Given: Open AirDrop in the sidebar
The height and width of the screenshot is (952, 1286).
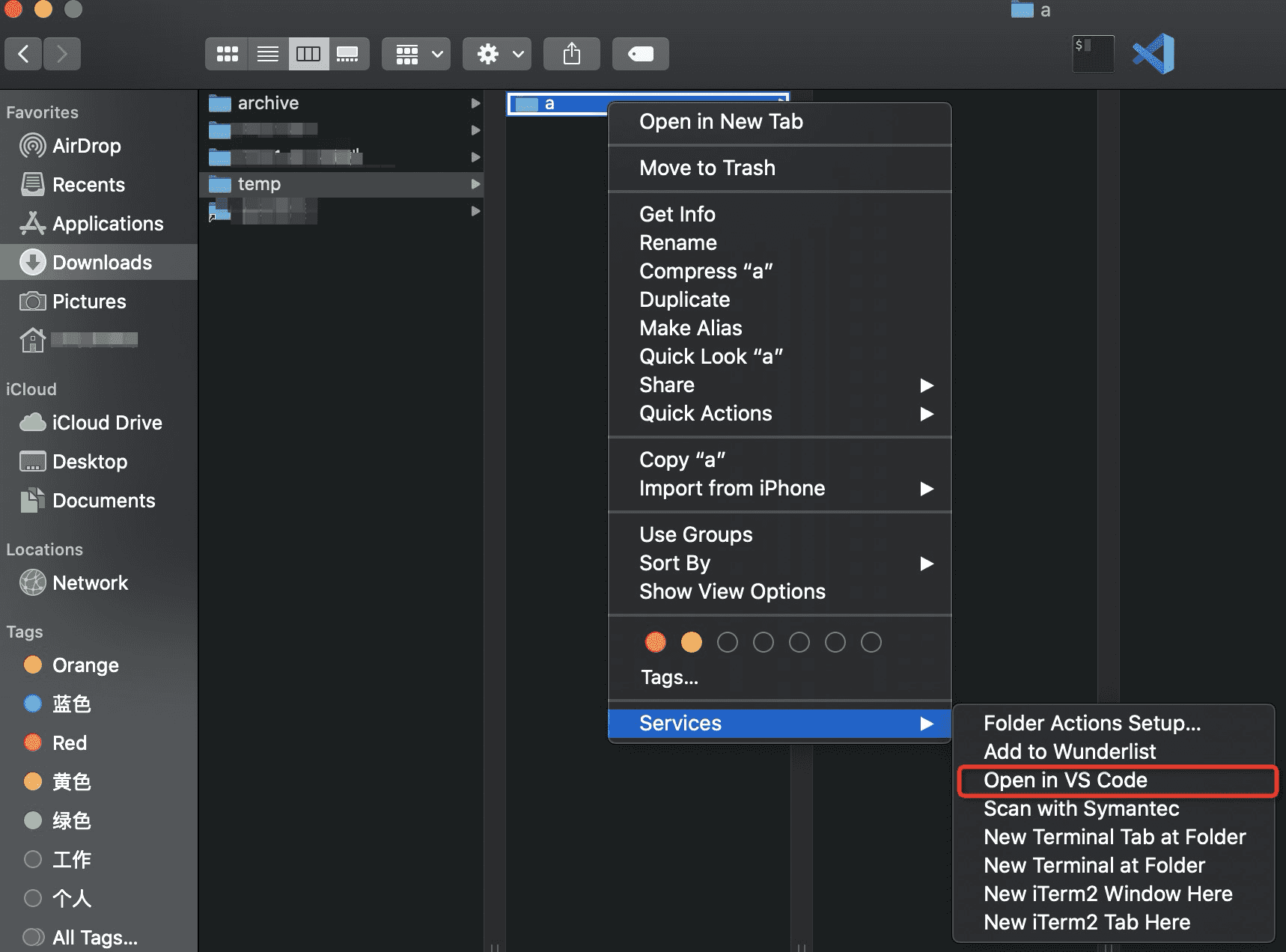Looking at the screenshot, I should [99, 146].
